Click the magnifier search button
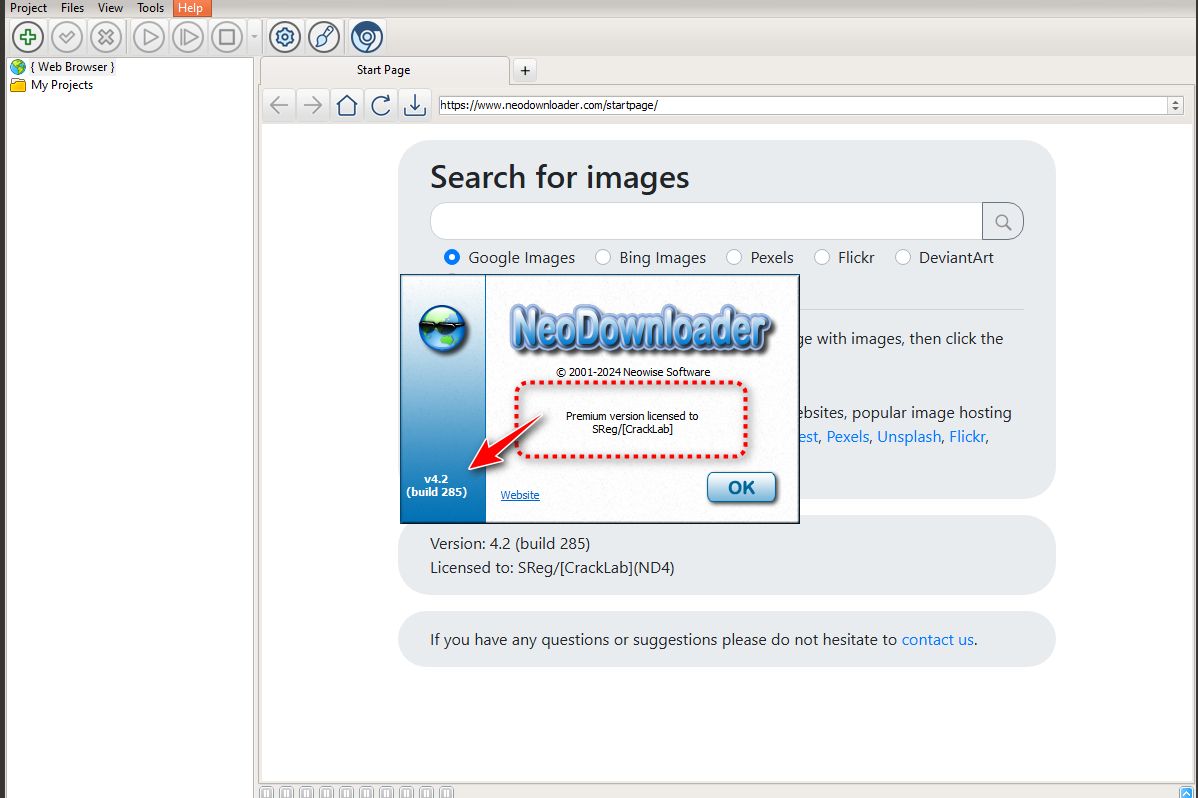This screenshot has height=798, width=1198. (x=1002, y=222)
